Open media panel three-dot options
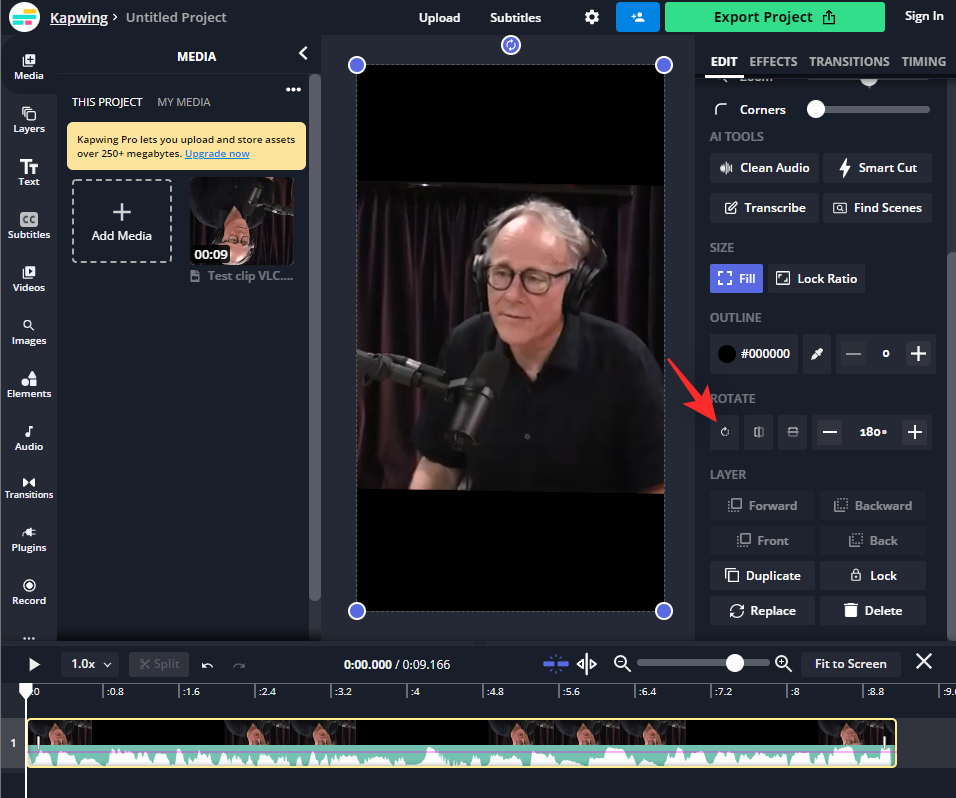This screenshot has width=956, height=798. (293, 90)
